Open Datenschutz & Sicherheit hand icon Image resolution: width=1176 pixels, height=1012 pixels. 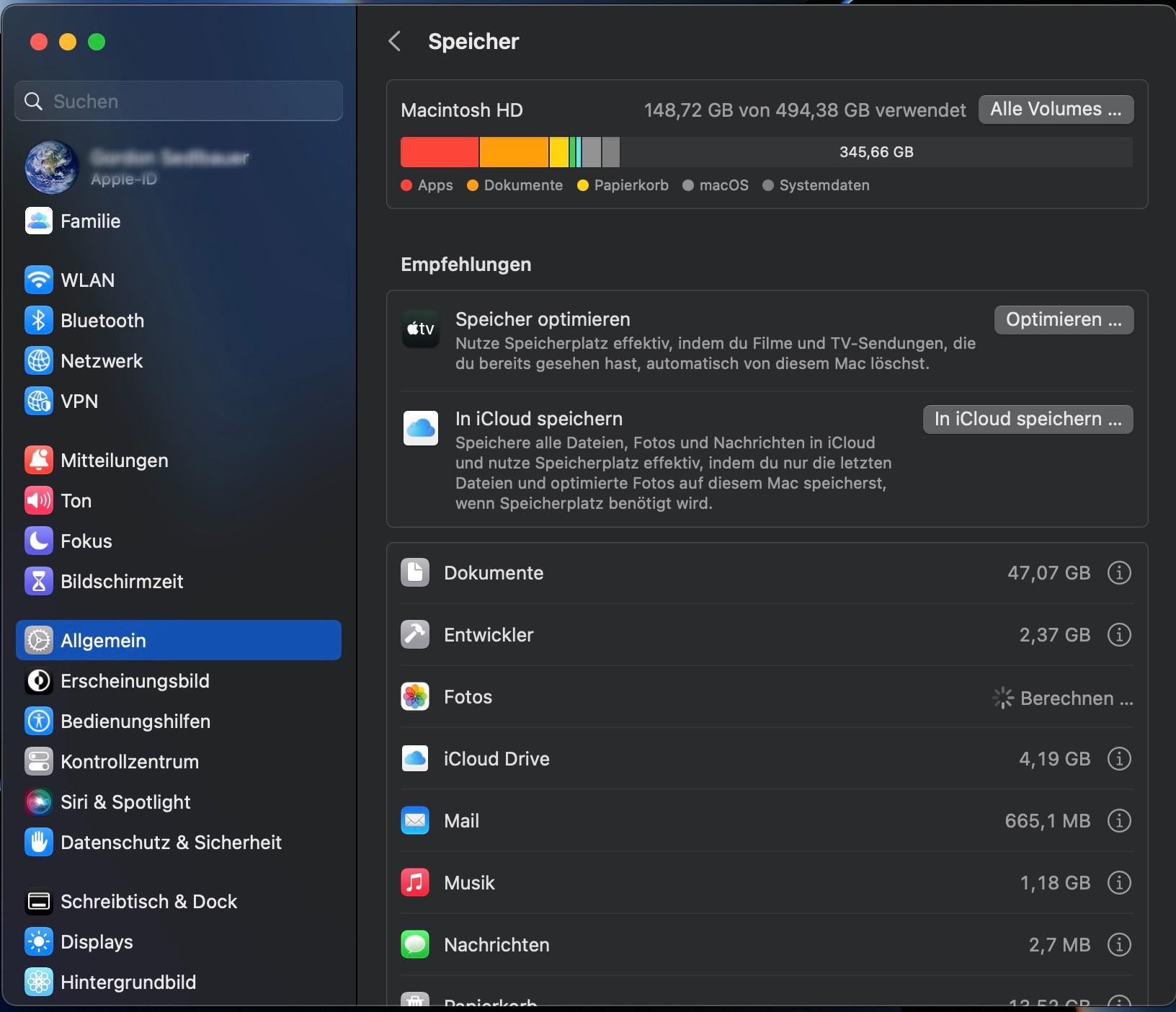pyautogui.click(x=39, y=842)
